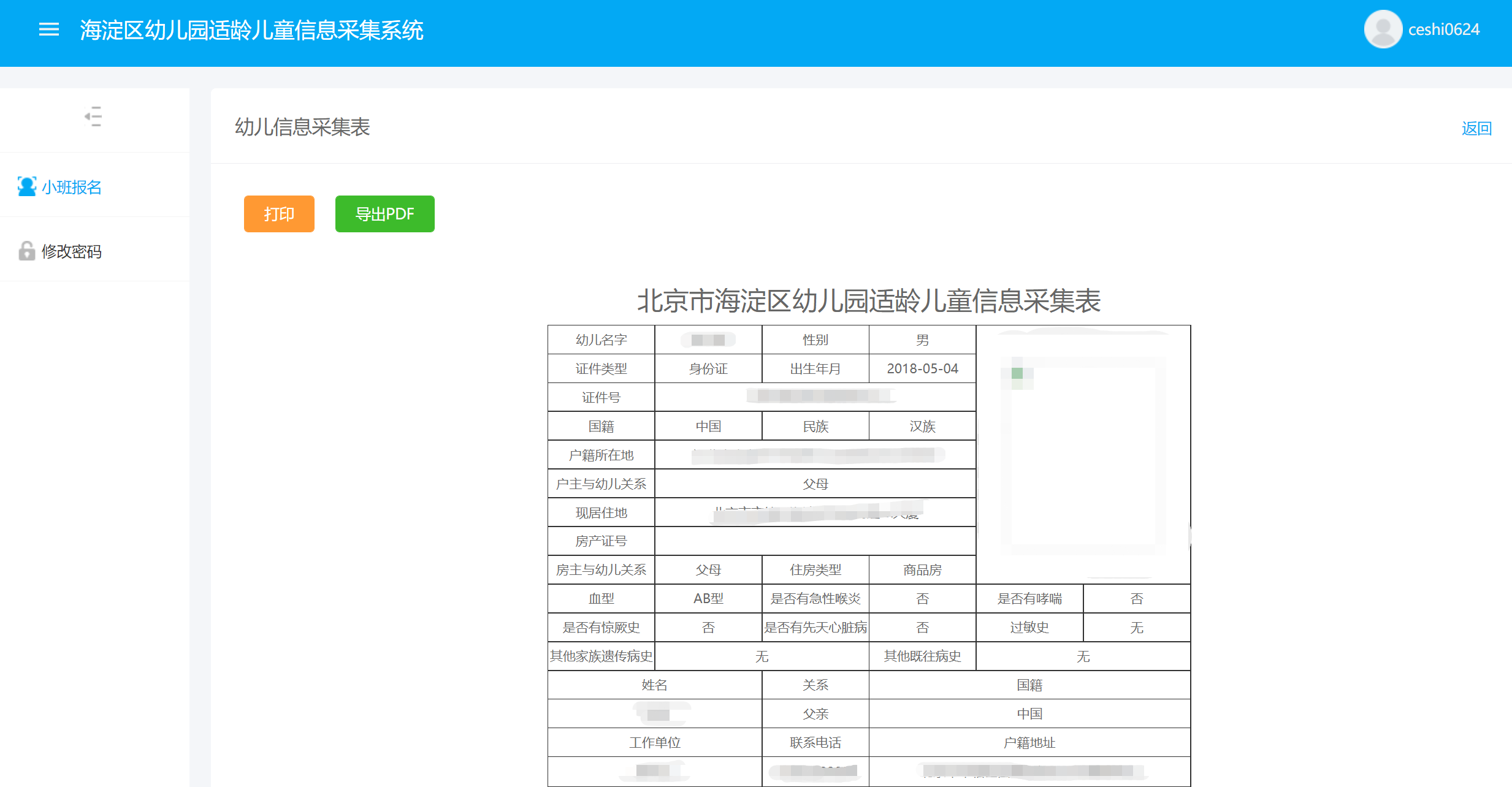Open 修改密码 menu item

coord(72,251)
